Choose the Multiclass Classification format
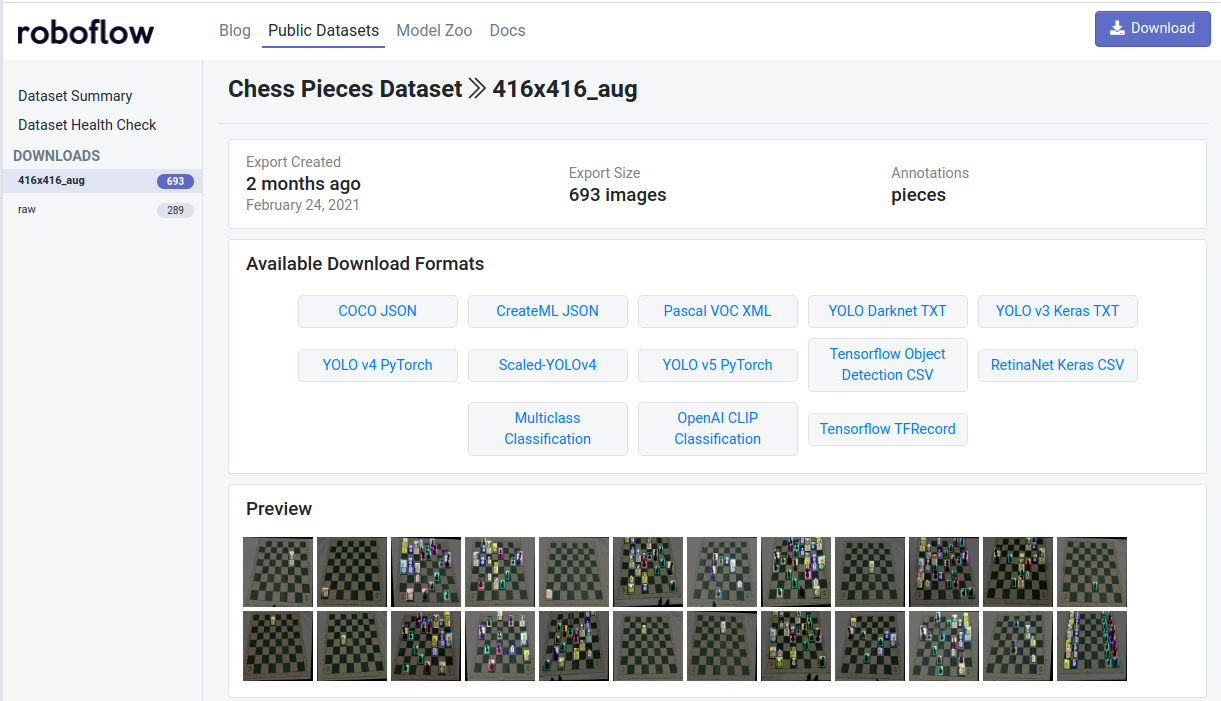 [x=548, y=428]
